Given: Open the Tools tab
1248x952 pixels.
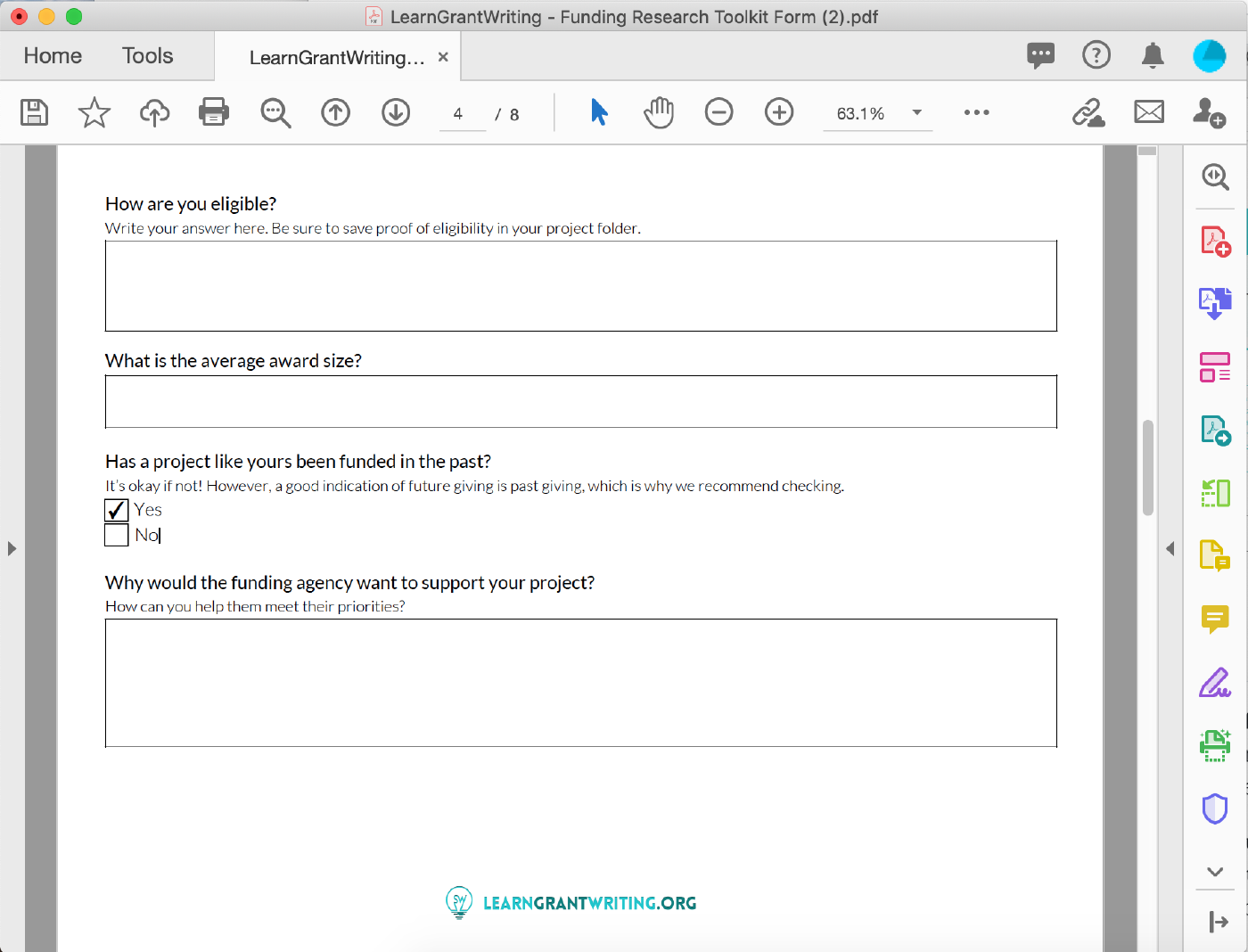Looking at the screenshot, I should (147, 56).
